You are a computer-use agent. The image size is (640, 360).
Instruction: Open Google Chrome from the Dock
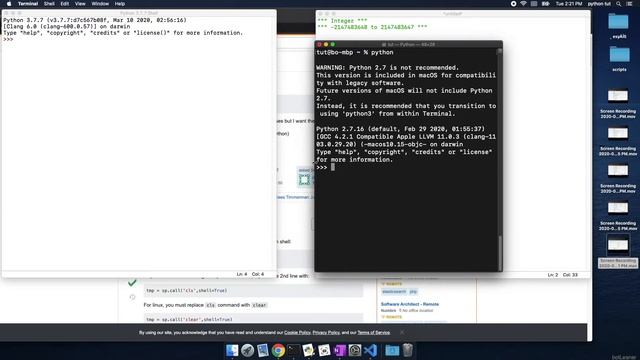pos(278,350)
